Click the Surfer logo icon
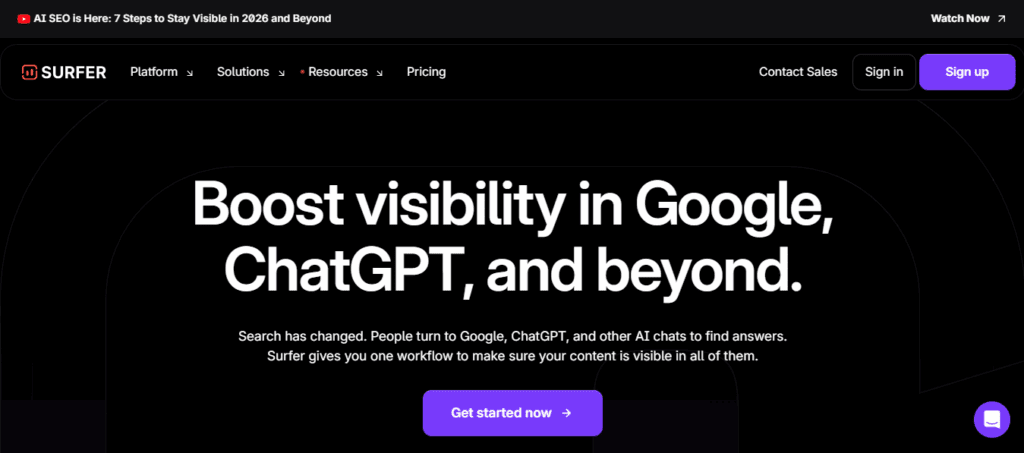Viewport: 1024px width, 453px height. click(29, 72)
